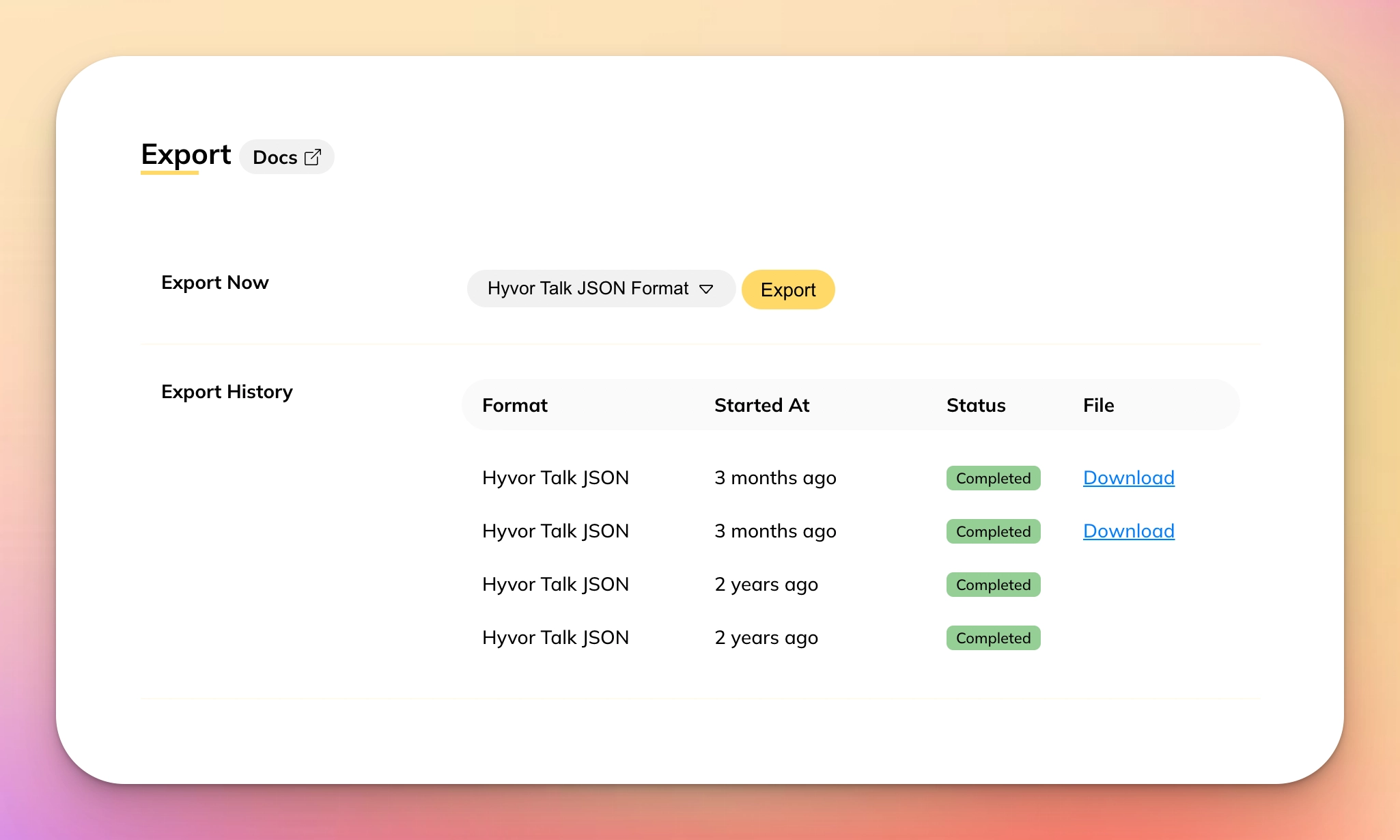Viewport: 1400px width, 840px height.
Task: Click the File column header
Action: (1099, 406)
